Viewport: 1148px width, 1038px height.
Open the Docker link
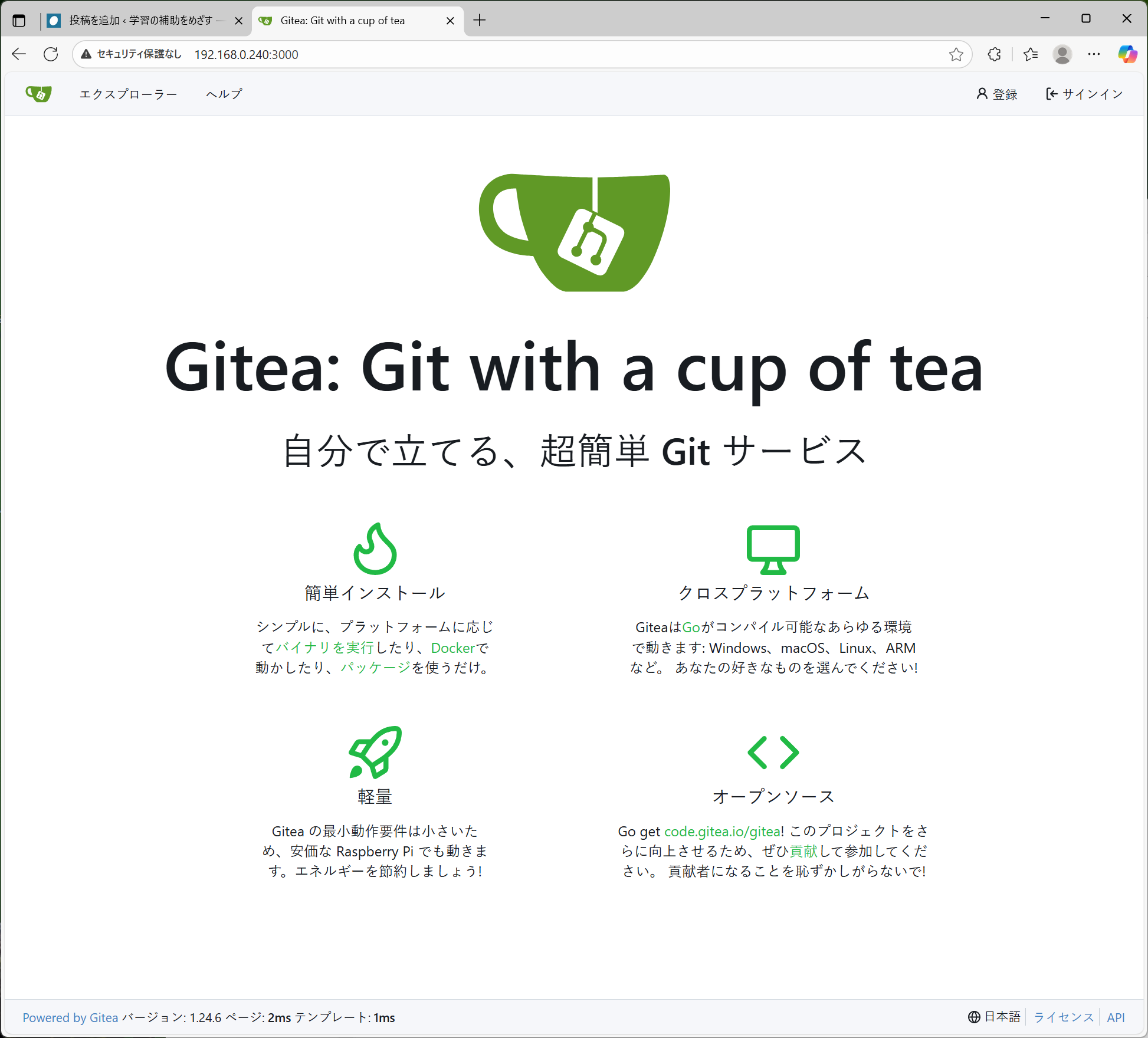pos(452,648)
